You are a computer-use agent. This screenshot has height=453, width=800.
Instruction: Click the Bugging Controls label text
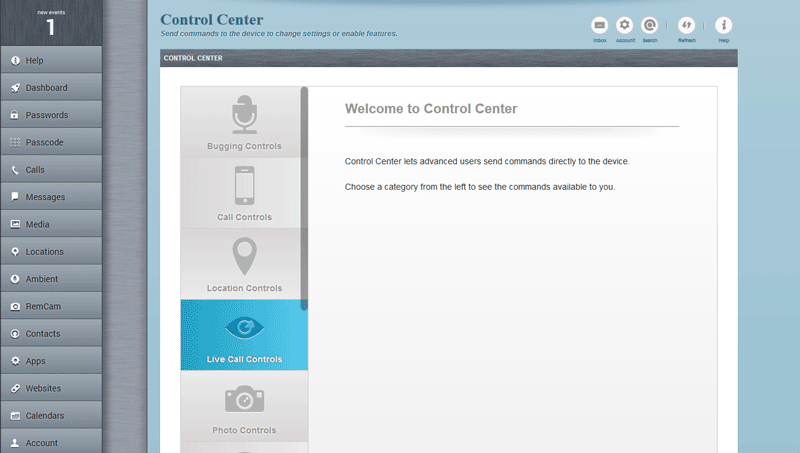point(244,146)
